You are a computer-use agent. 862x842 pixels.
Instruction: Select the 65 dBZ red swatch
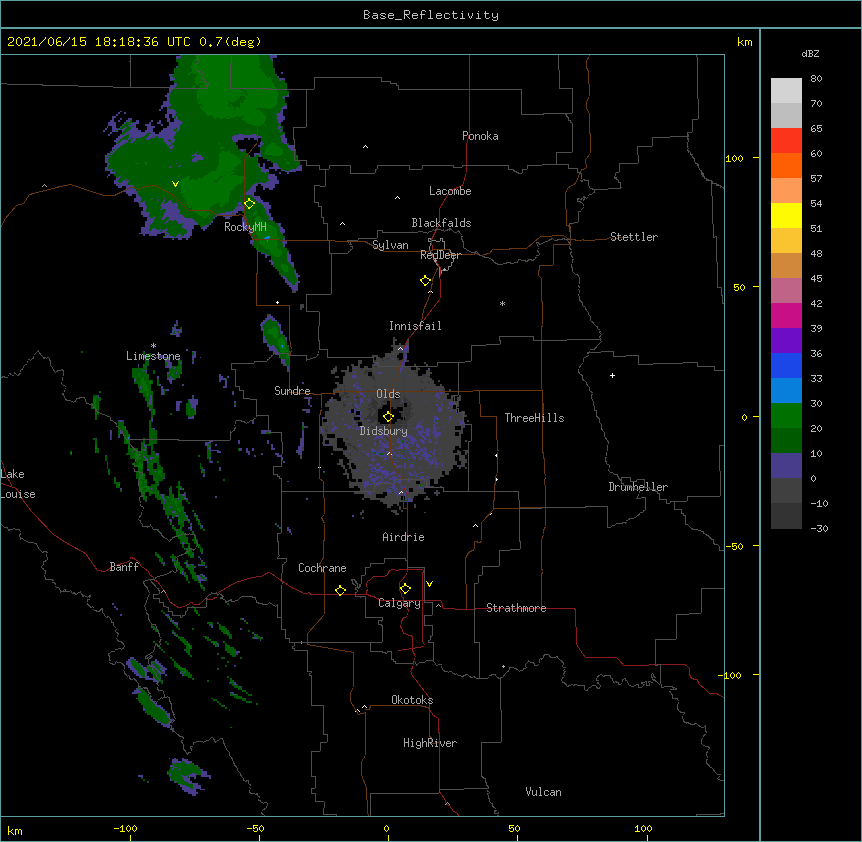(786, 140)
